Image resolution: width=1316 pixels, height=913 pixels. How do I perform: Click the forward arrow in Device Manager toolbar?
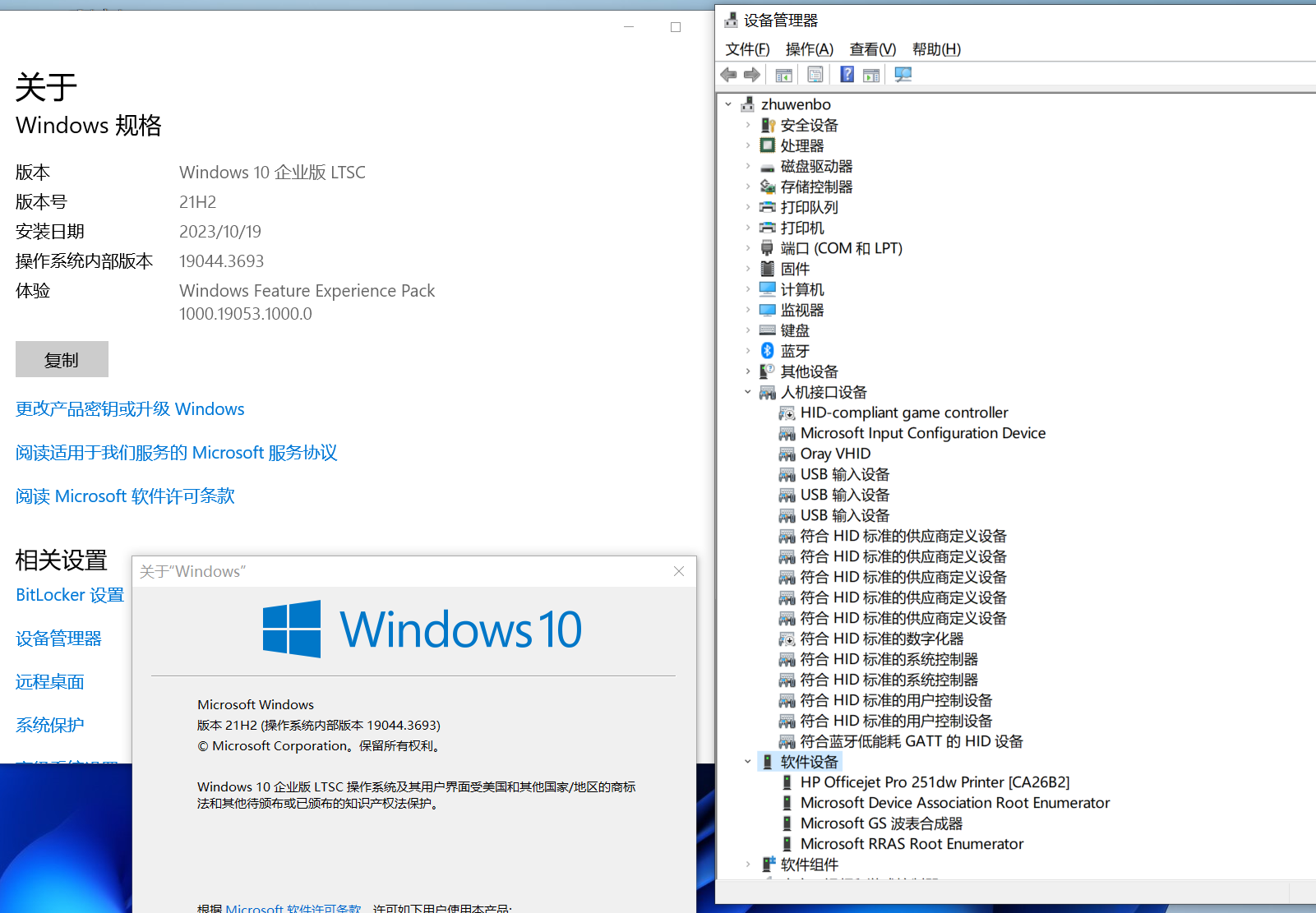point(751,75)
